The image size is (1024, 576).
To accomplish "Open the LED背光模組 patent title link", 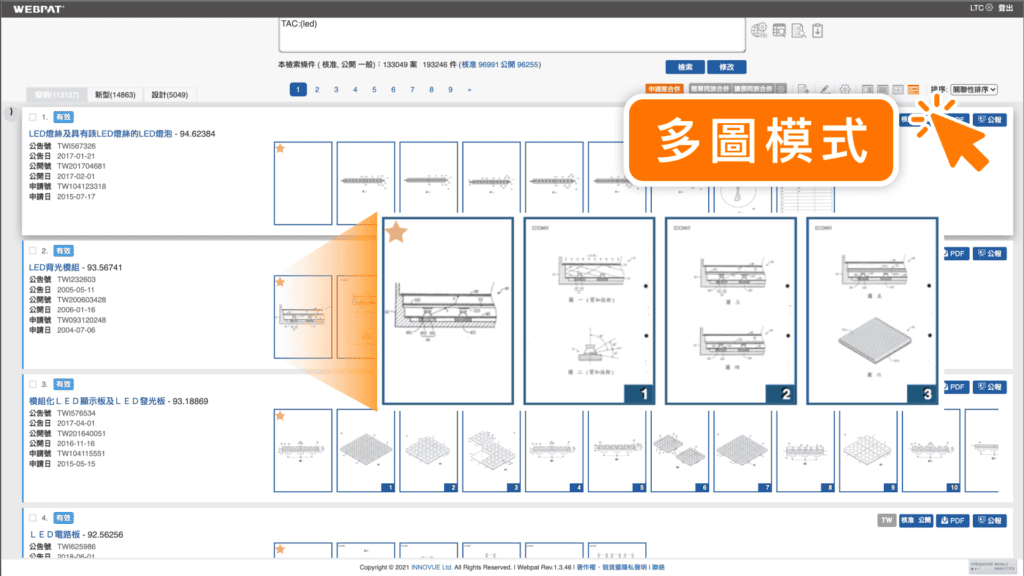I will pos(54,267).
